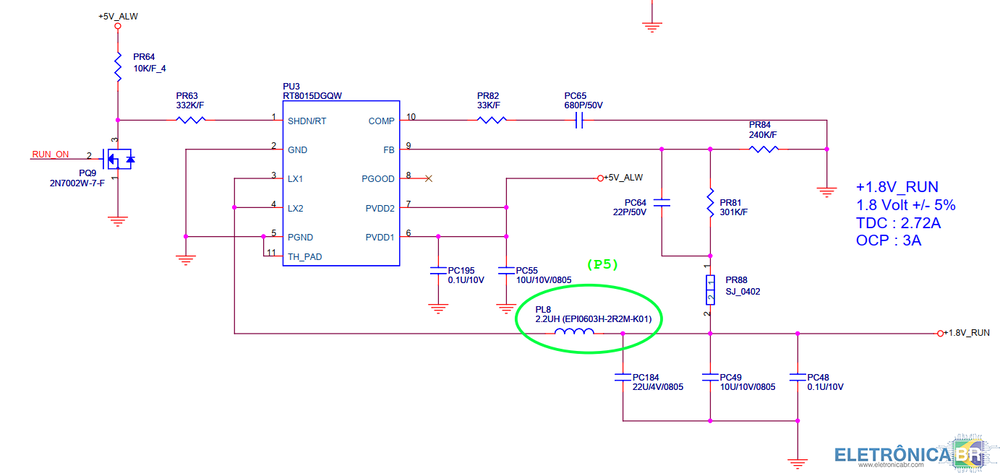Screen dimensions: 1000x473
Task: Click the PC184 22U output capacitor
Action: (x=622, y=377)
